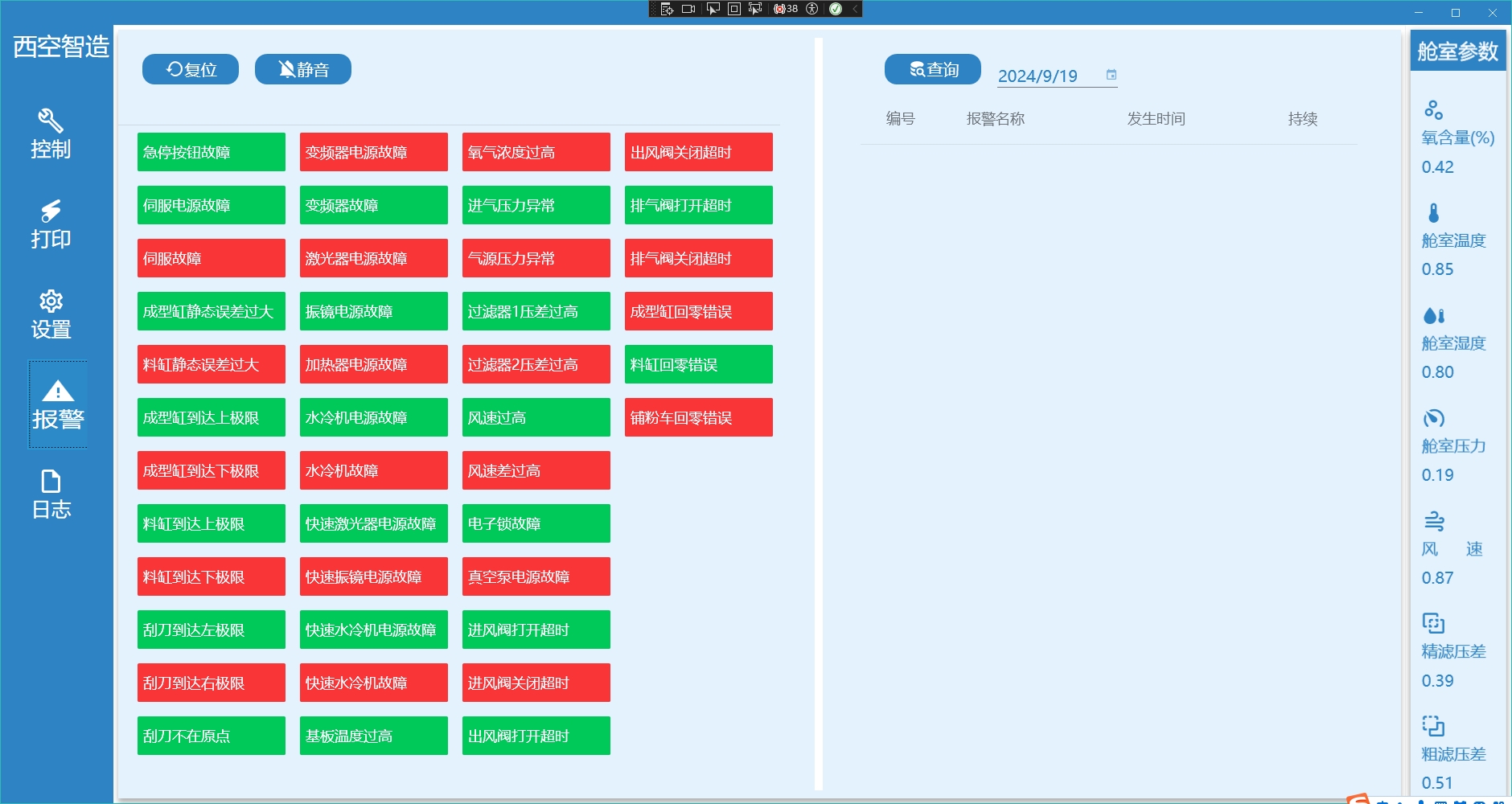
Task: Click the 静音 mute button
Action: coord(303,69)
